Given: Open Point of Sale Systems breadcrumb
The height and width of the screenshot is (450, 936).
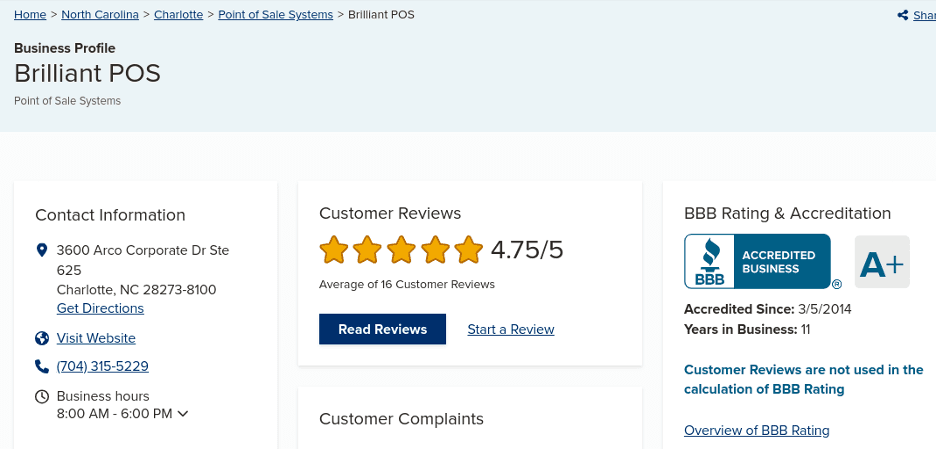Looking at the screenshot, I should 275,15.
